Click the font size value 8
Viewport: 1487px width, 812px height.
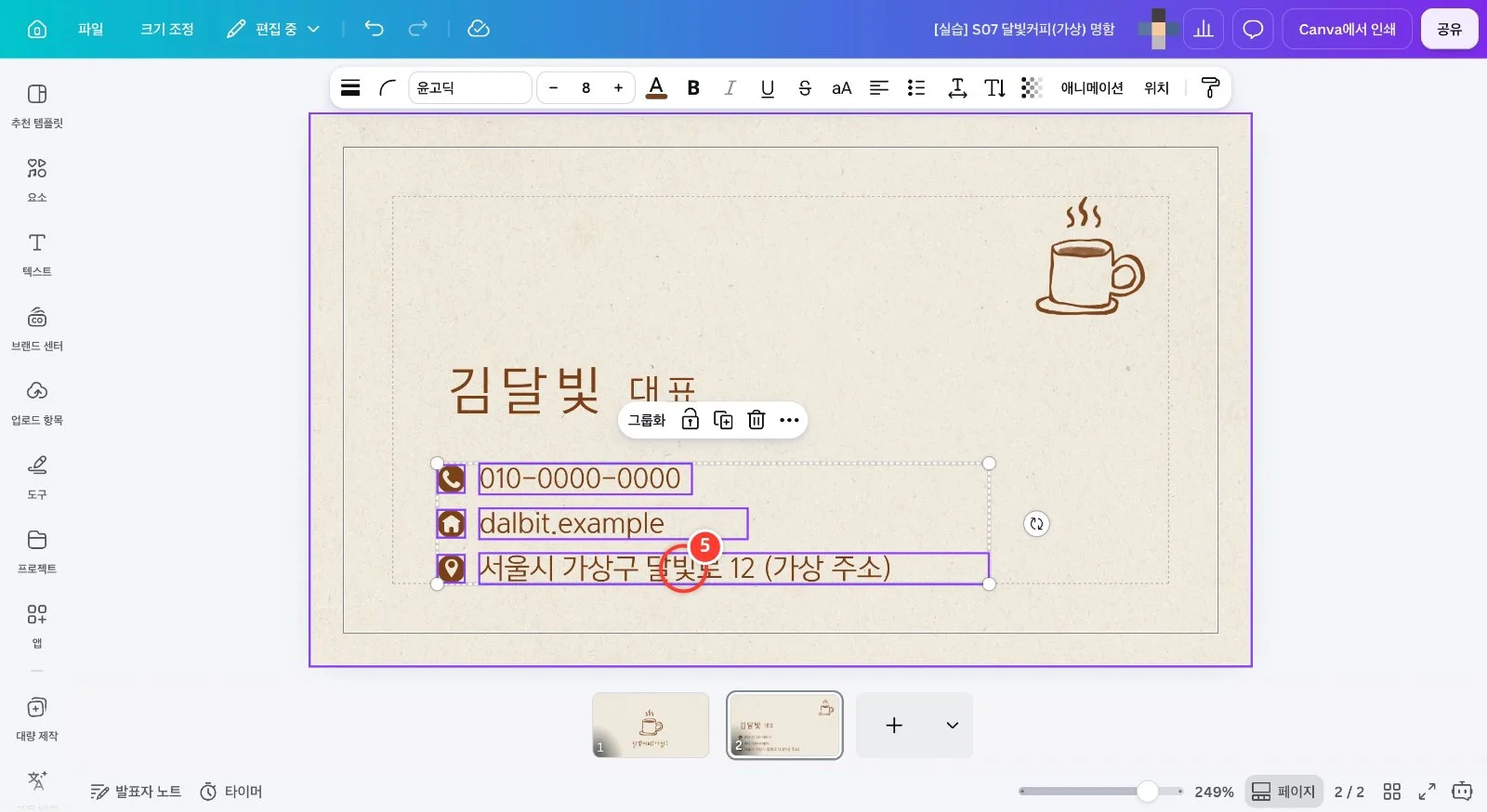click(586, 87)
